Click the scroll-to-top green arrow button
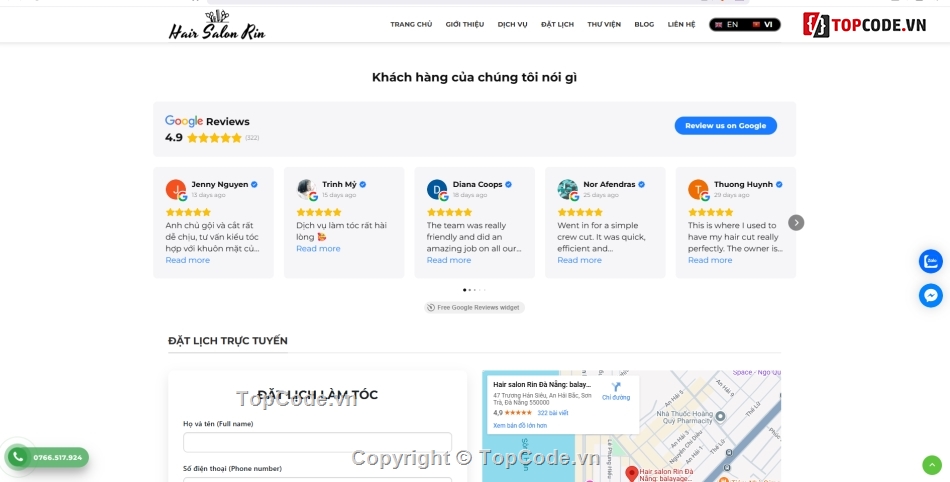Viewport: 950px width, 482px height. pos(932,465)
